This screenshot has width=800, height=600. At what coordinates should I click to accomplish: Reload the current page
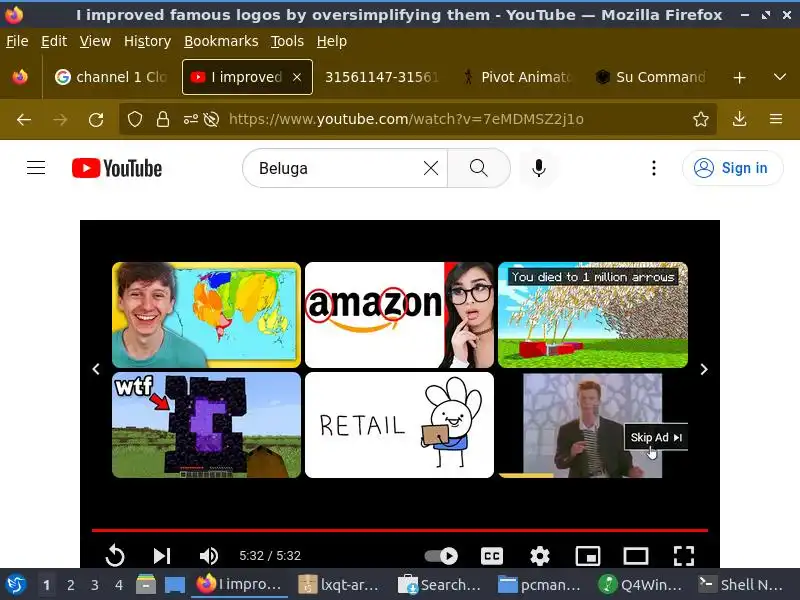click(96, 119)
